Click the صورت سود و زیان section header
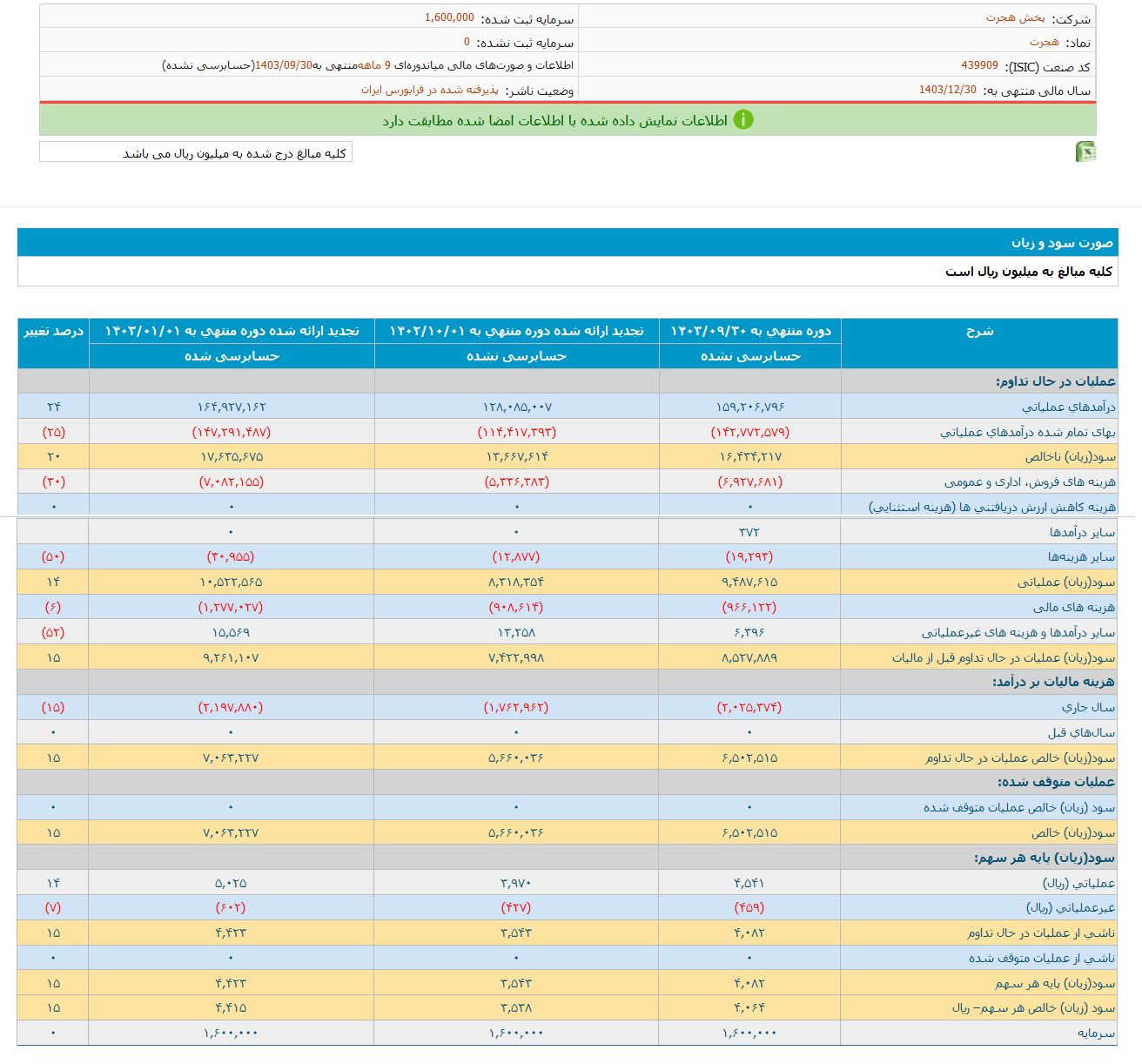1142x1064 pixels. click(1062, 243)
